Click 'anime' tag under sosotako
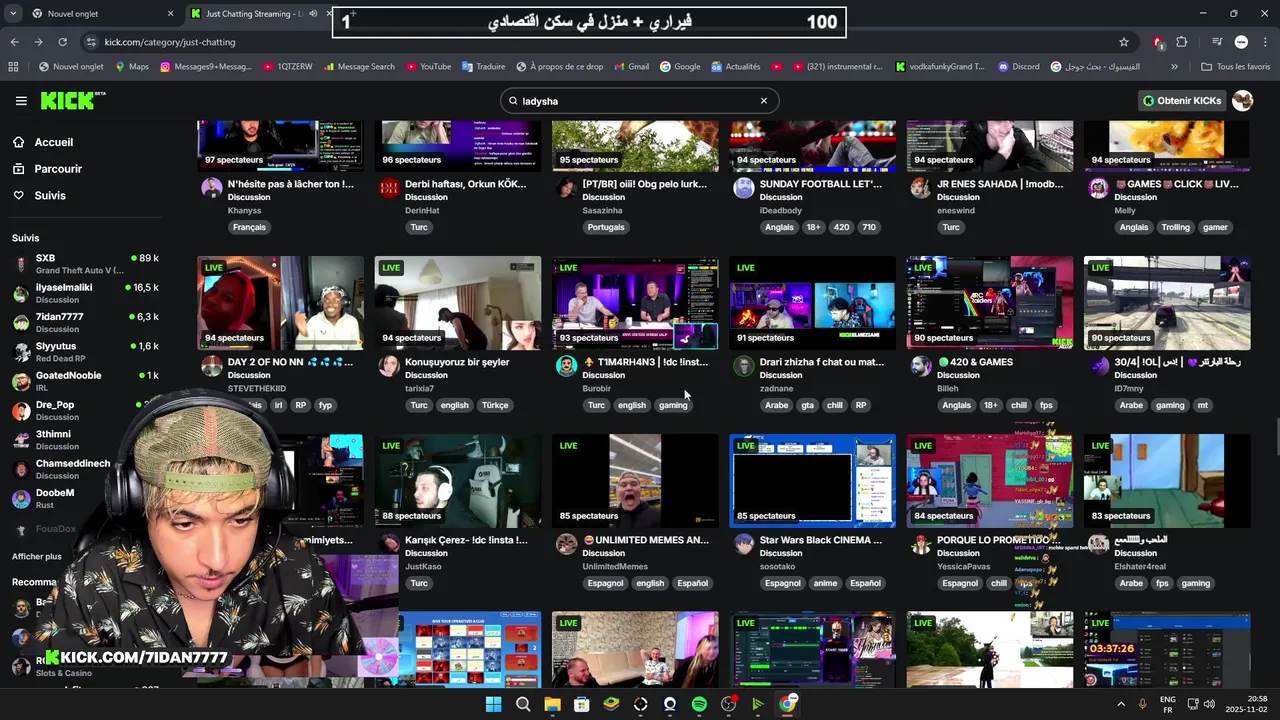The width and height of the screenshot is (1280, 720). 825,583
